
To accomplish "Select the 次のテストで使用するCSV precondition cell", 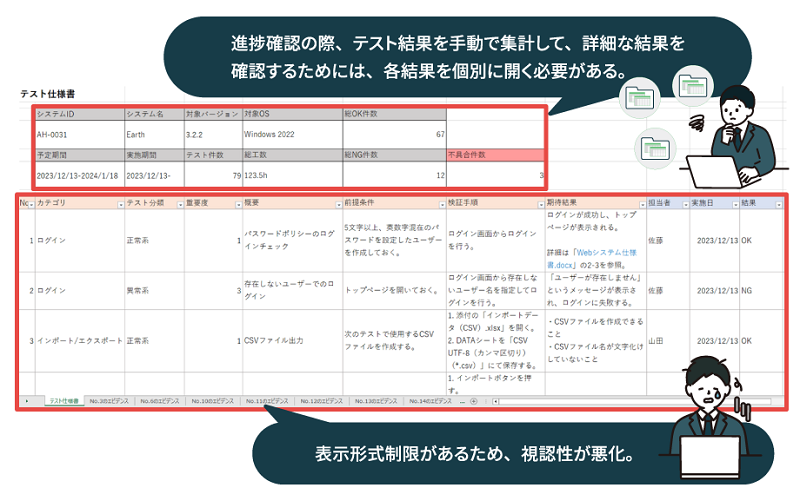I will [394, 340].
